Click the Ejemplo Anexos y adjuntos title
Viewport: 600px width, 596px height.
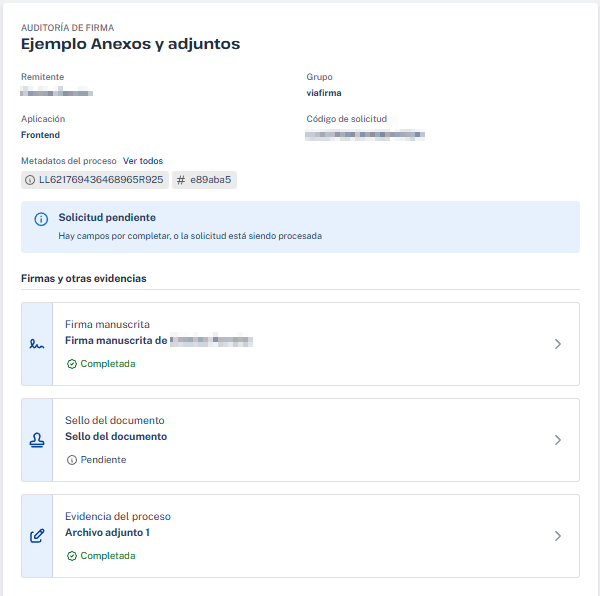130,44
